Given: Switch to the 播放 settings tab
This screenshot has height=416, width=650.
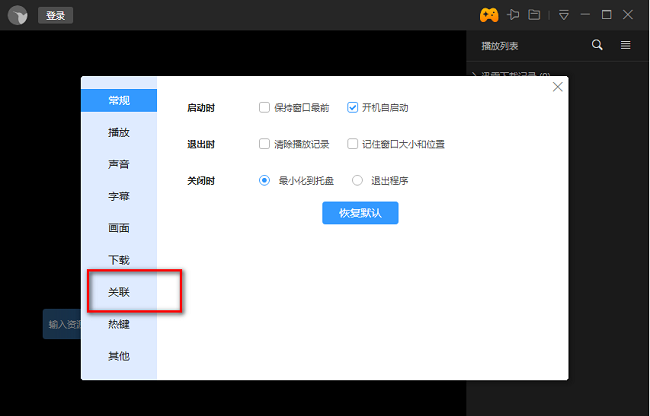Looking at the screenshot, I should point(119,133).
